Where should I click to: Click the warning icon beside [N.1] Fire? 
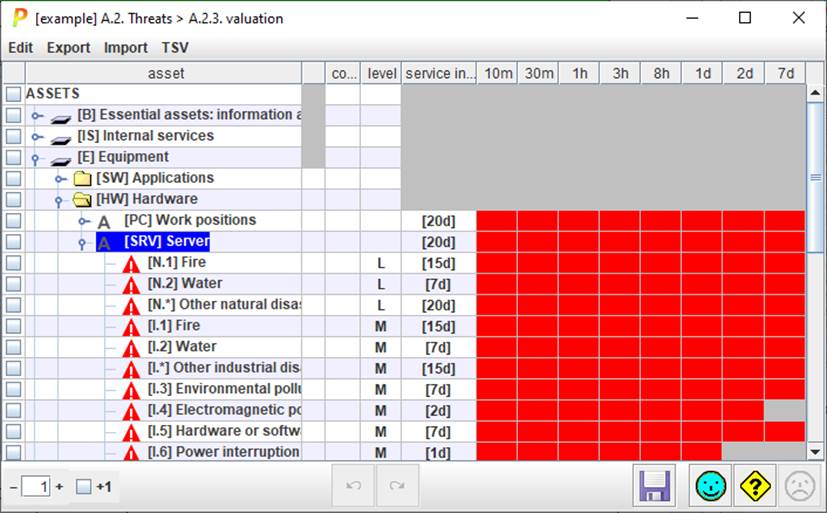point(131,263)
